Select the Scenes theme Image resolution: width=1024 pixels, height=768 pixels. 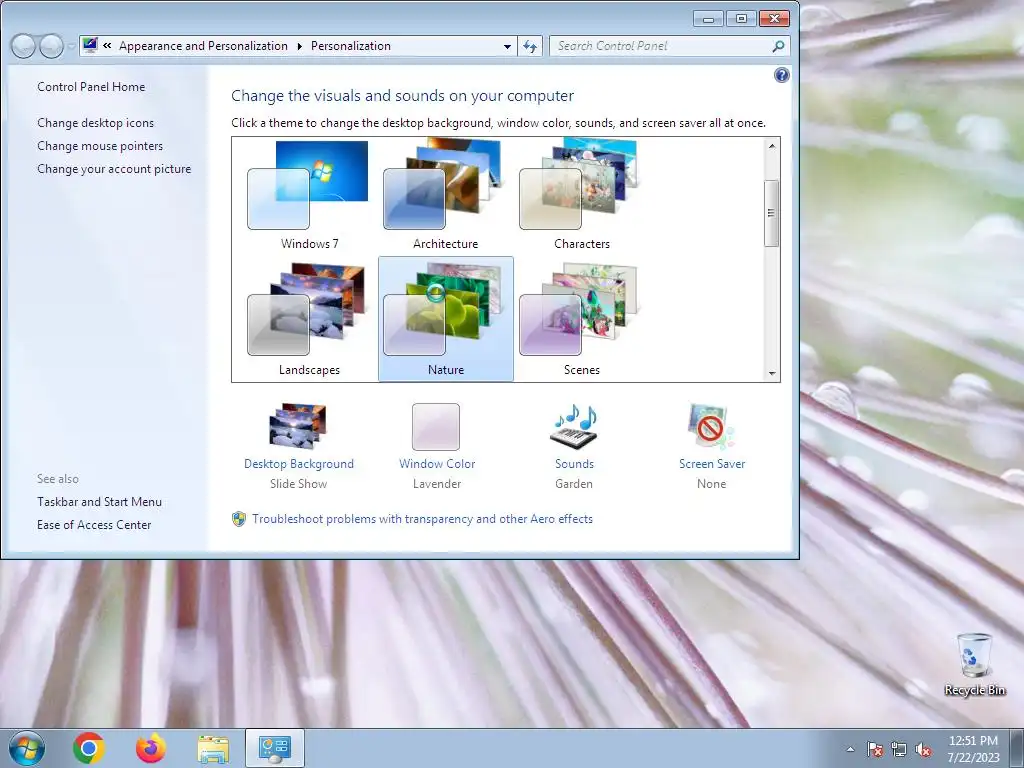(581, 319)
